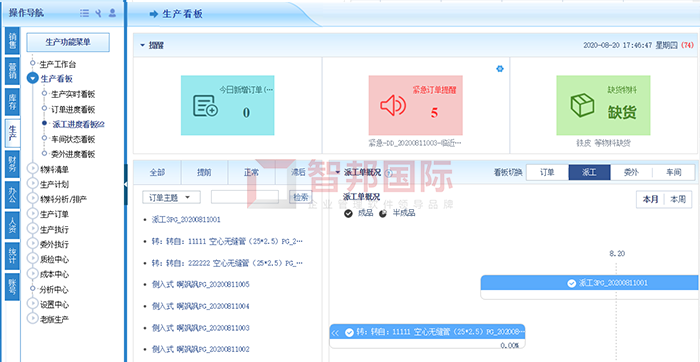Expand the 委外执行 tree node
The height and width of the screenshot is (362, 700).
(x=32, y=244)
